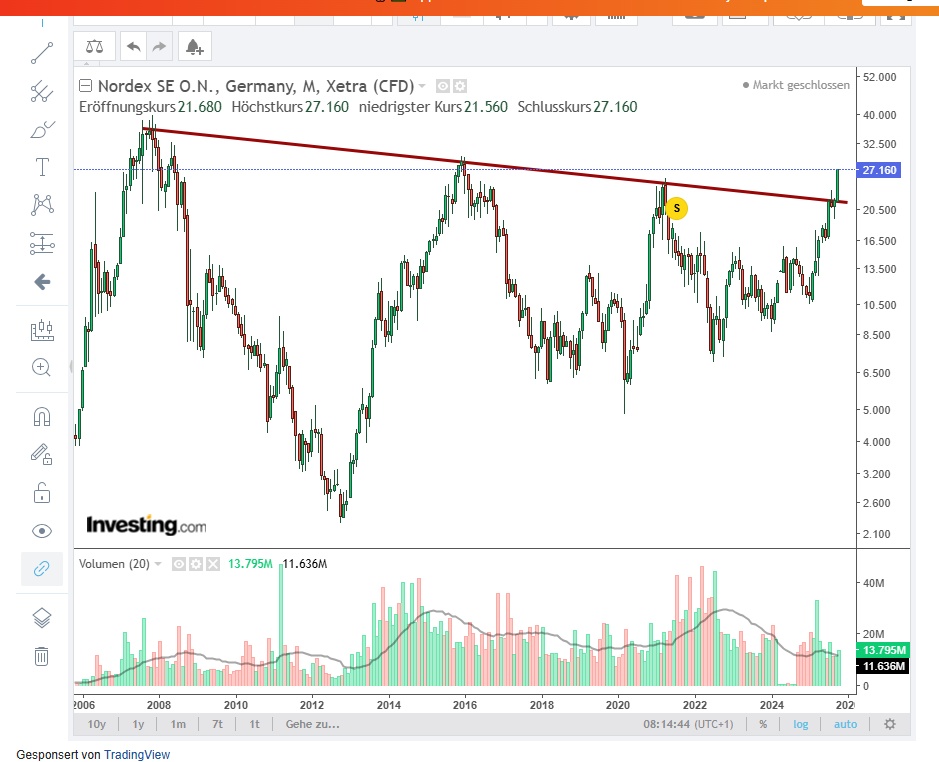The width and height of the screenshot is (939, 762).
Task: Toggle magnet mode in the sidebar
Action: 42,416
